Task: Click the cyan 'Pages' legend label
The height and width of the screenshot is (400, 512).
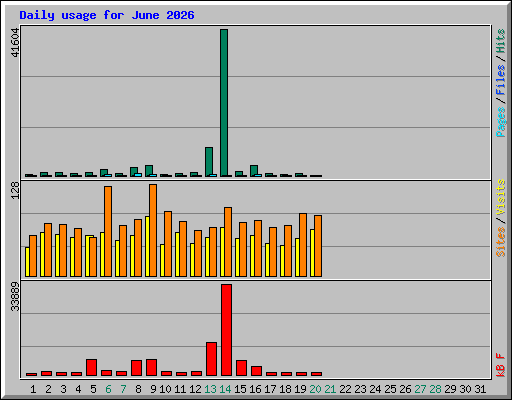Action: (501, 122)
